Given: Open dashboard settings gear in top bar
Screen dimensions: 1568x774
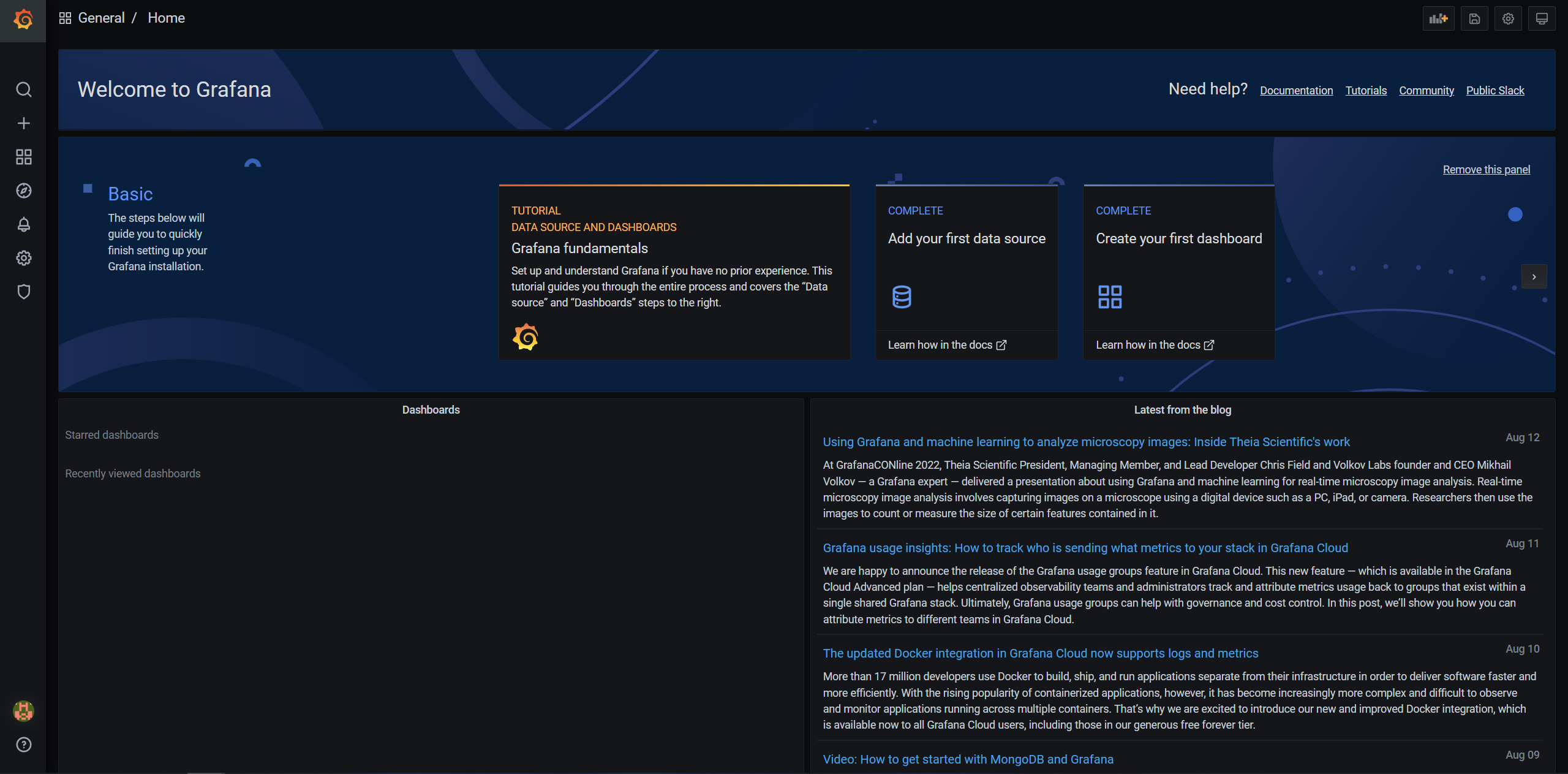Looking at the screenshot, I should point(1508,18).
